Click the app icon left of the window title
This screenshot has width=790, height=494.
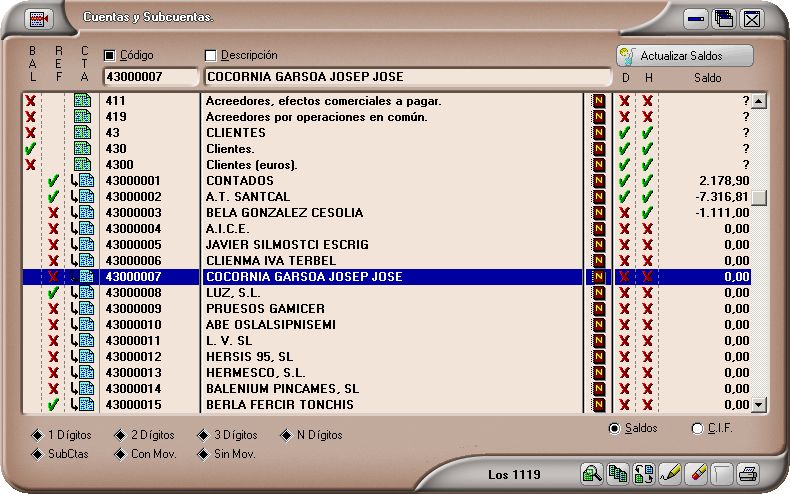tap(38, 18)
